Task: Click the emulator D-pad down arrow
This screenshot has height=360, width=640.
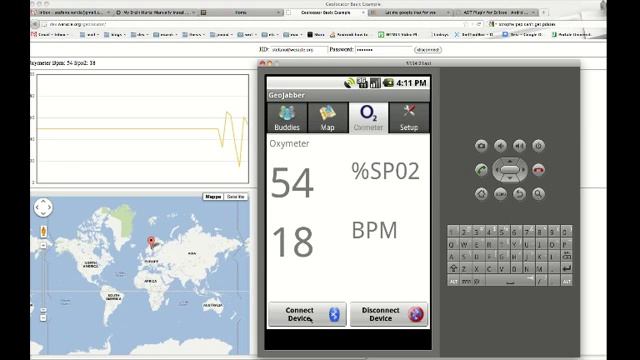Action: point(510,178)
